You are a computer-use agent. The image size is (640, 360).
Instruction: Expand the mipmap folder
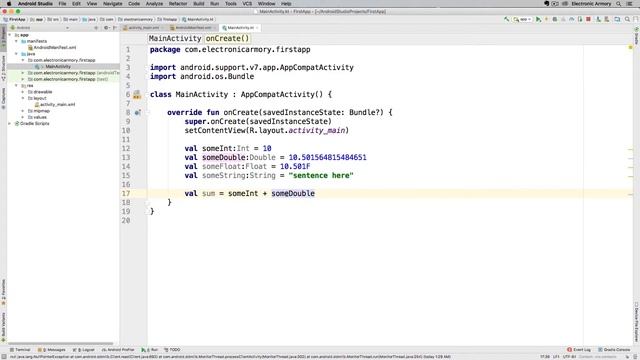[23, 111]
